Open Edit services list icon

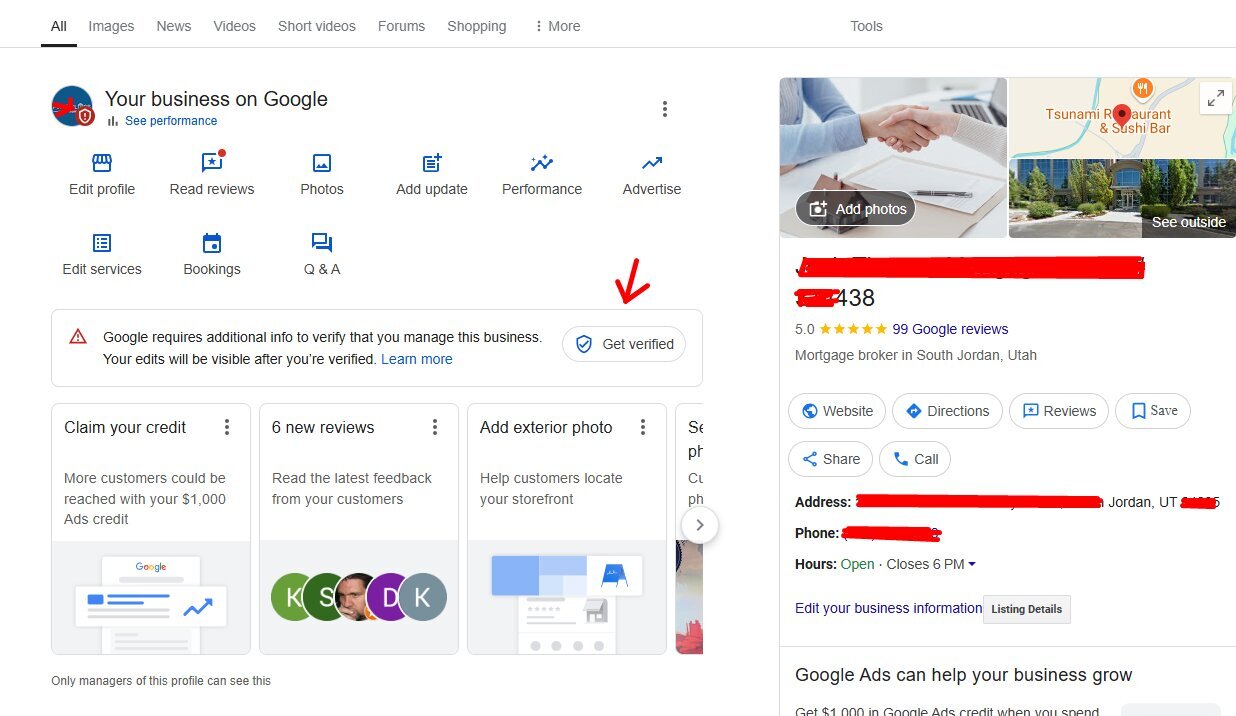102,243
